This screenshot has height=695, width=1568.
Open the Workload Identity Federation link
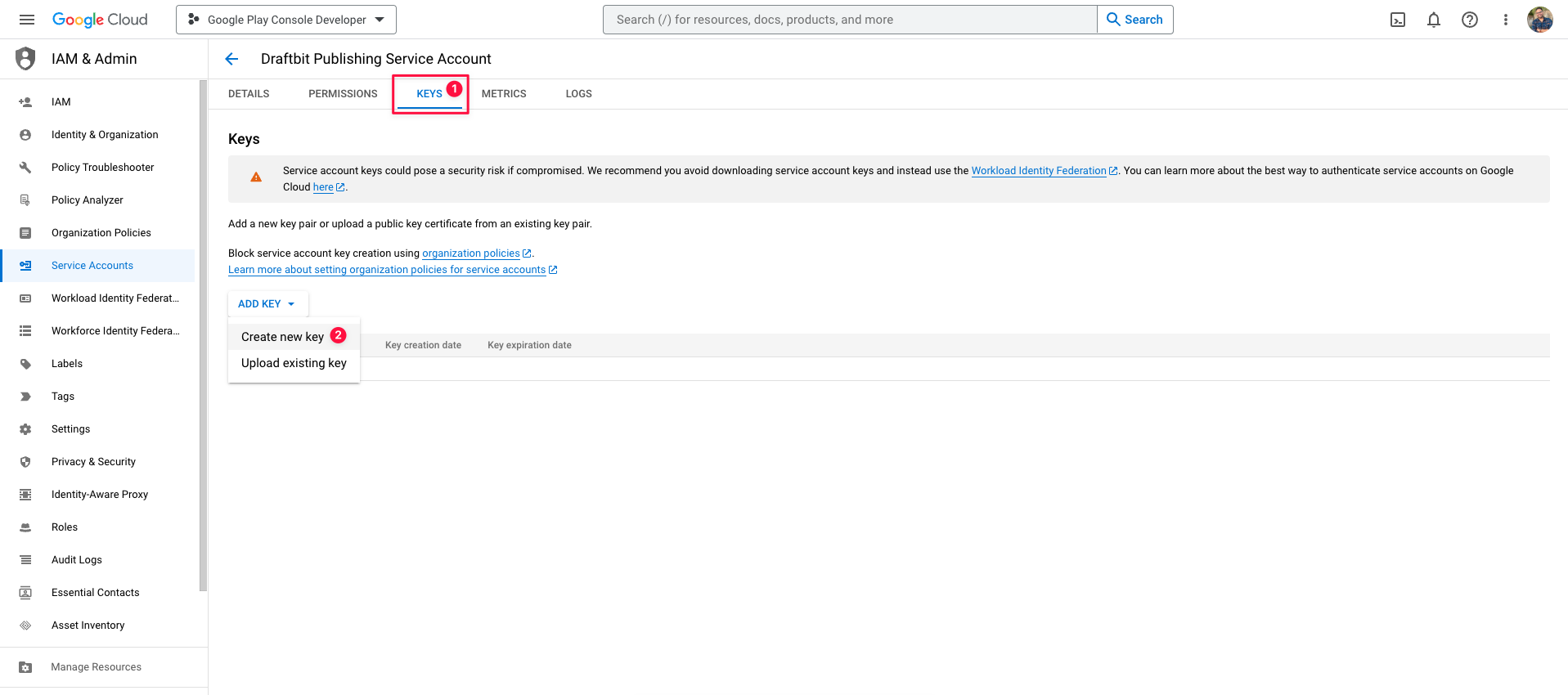coord(1044,171)
